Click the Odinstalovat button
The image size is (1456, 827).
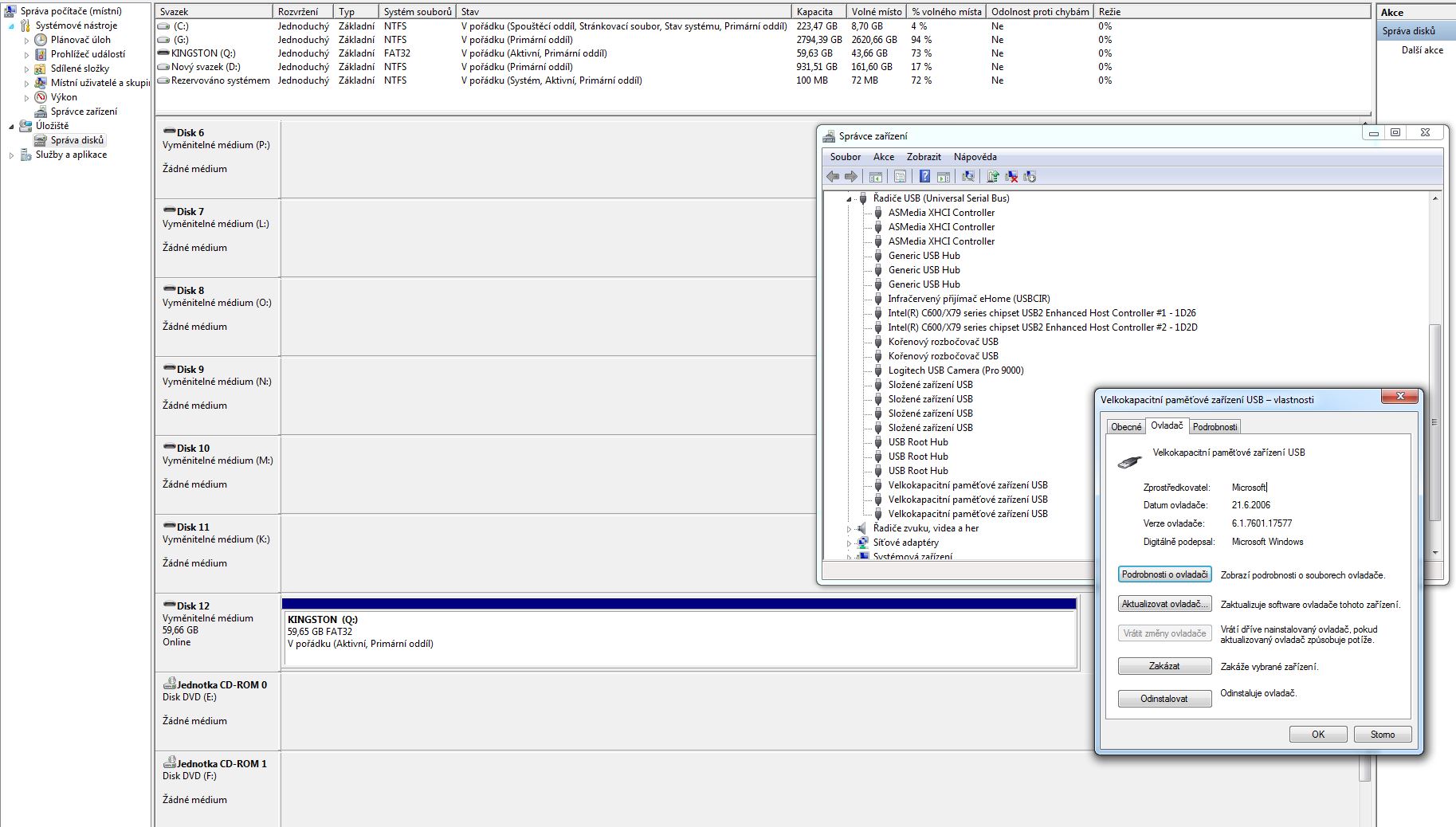(1165, 699)
